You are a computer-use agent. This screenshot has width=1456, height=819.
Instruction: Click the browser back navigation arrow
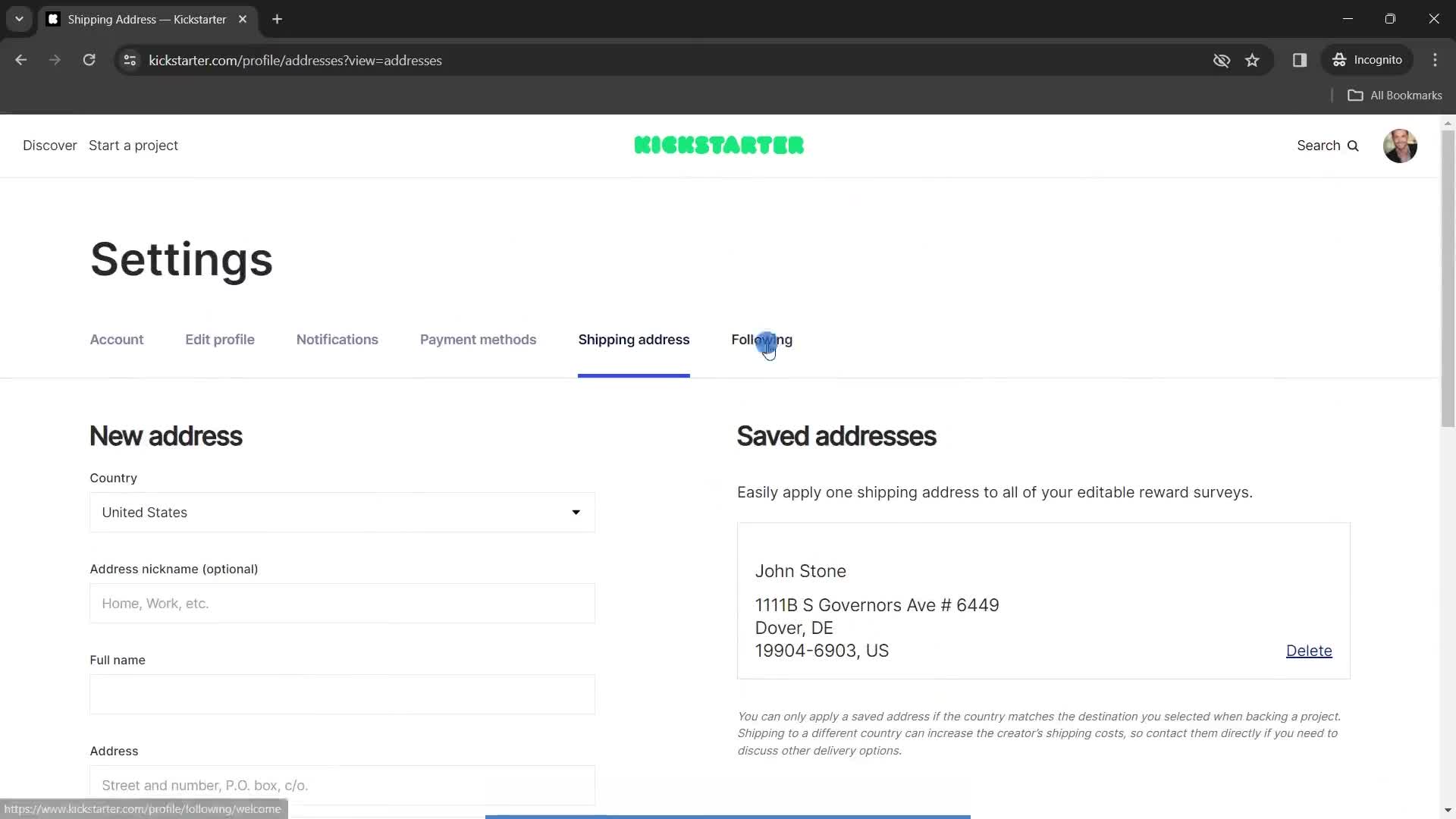tap(21, 60)
